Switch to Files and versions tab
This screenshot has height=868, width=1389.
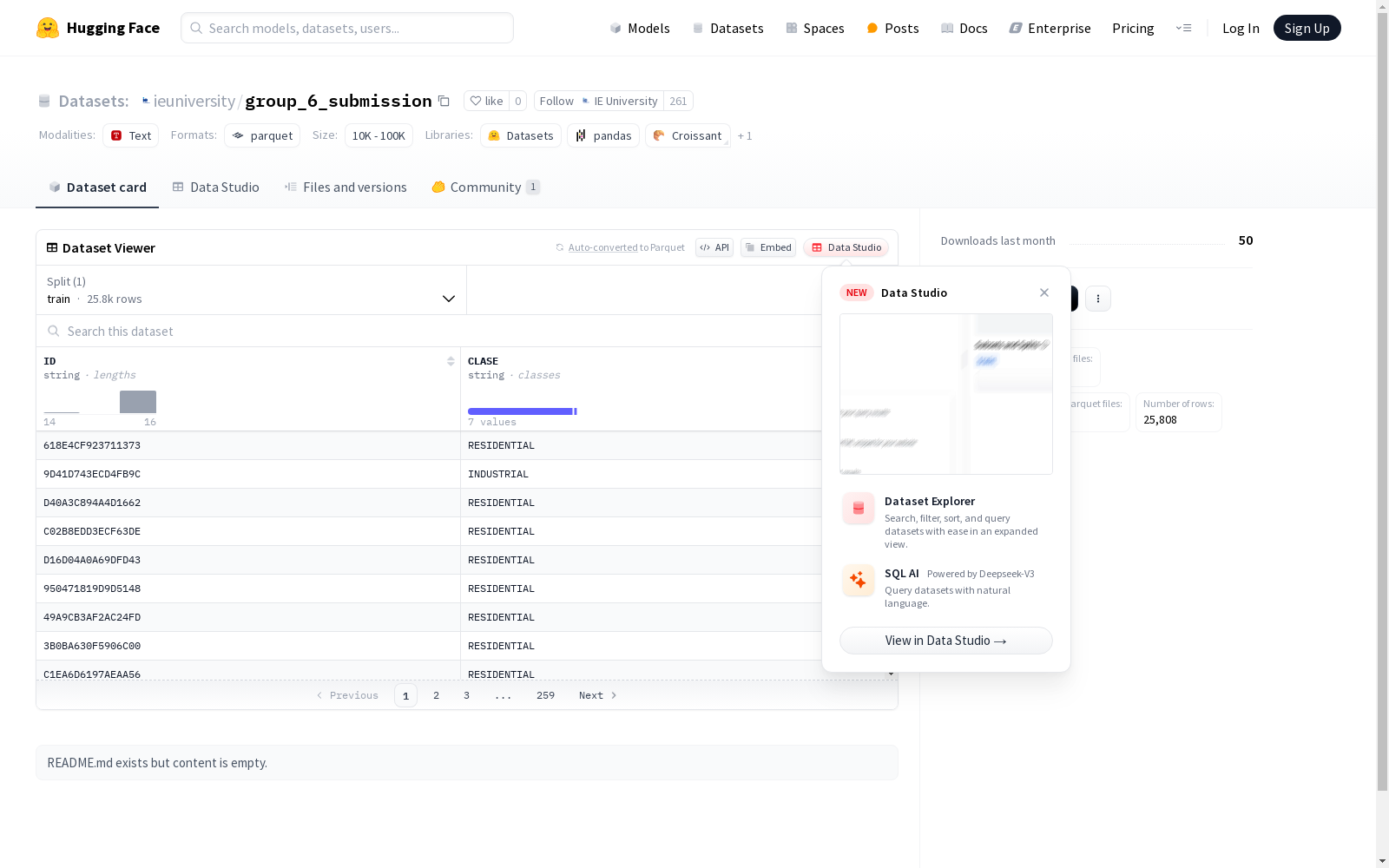tap(346, 187)
